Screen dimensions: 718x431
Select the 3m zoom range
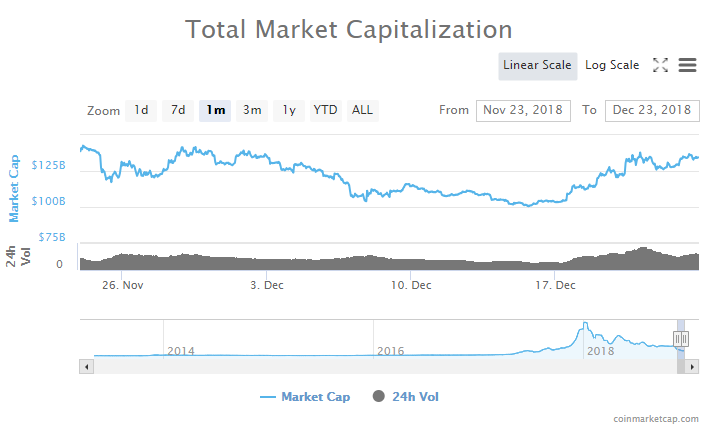(252, 110)
